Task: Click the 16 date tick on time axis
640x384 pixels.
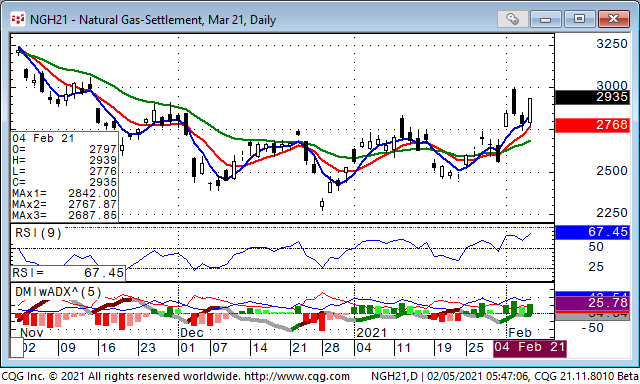Action: 108,348
